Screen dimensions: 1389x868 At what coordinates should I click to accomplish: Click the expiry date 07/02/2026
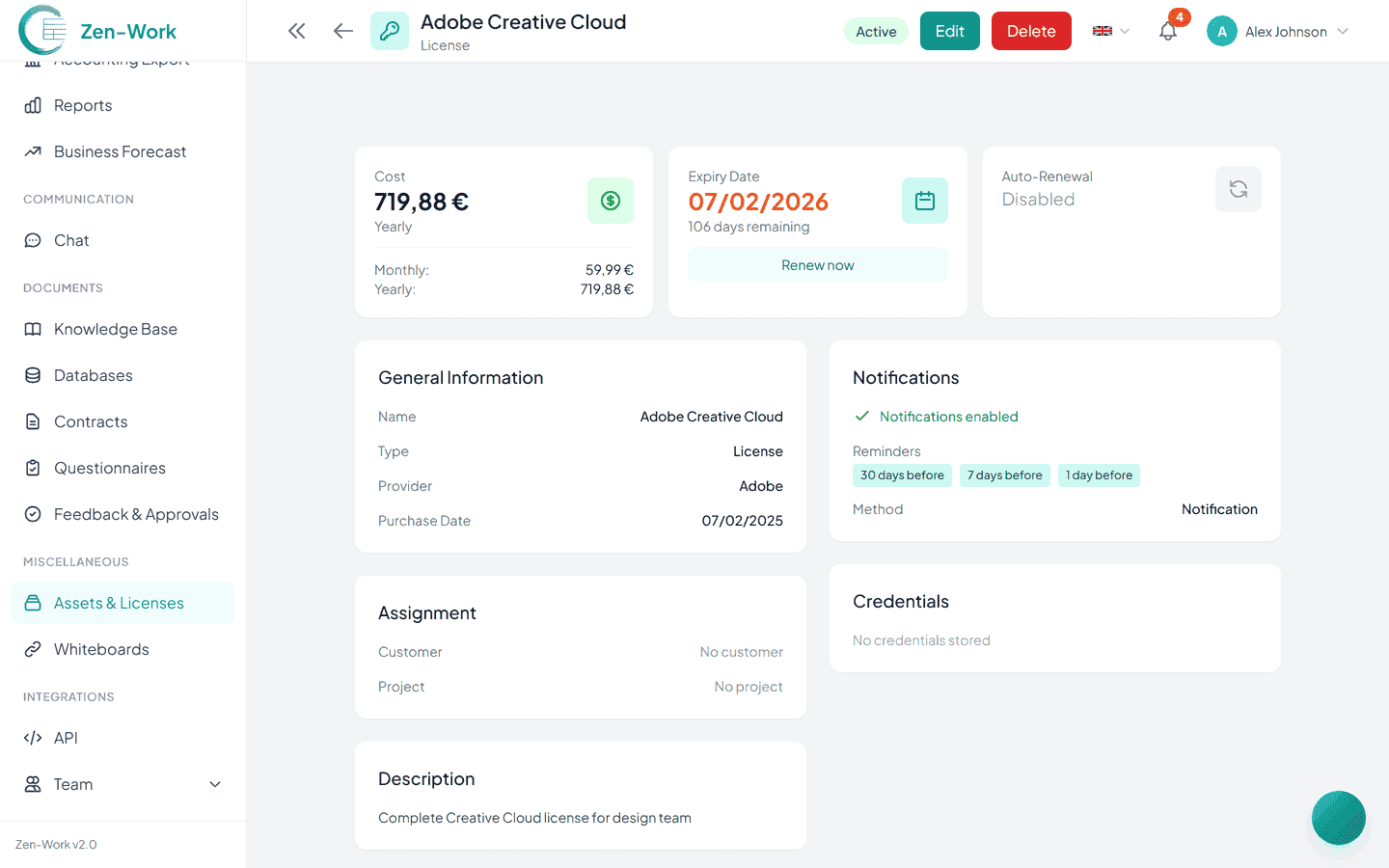758,202
